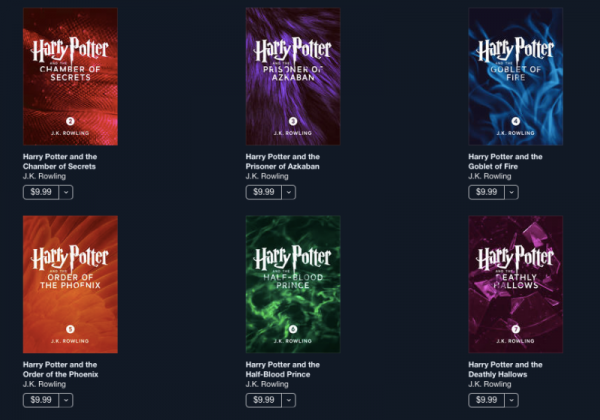Open Chamber of Secrets red cover
This screenshot has height=420, width=600.
point(70,77)
